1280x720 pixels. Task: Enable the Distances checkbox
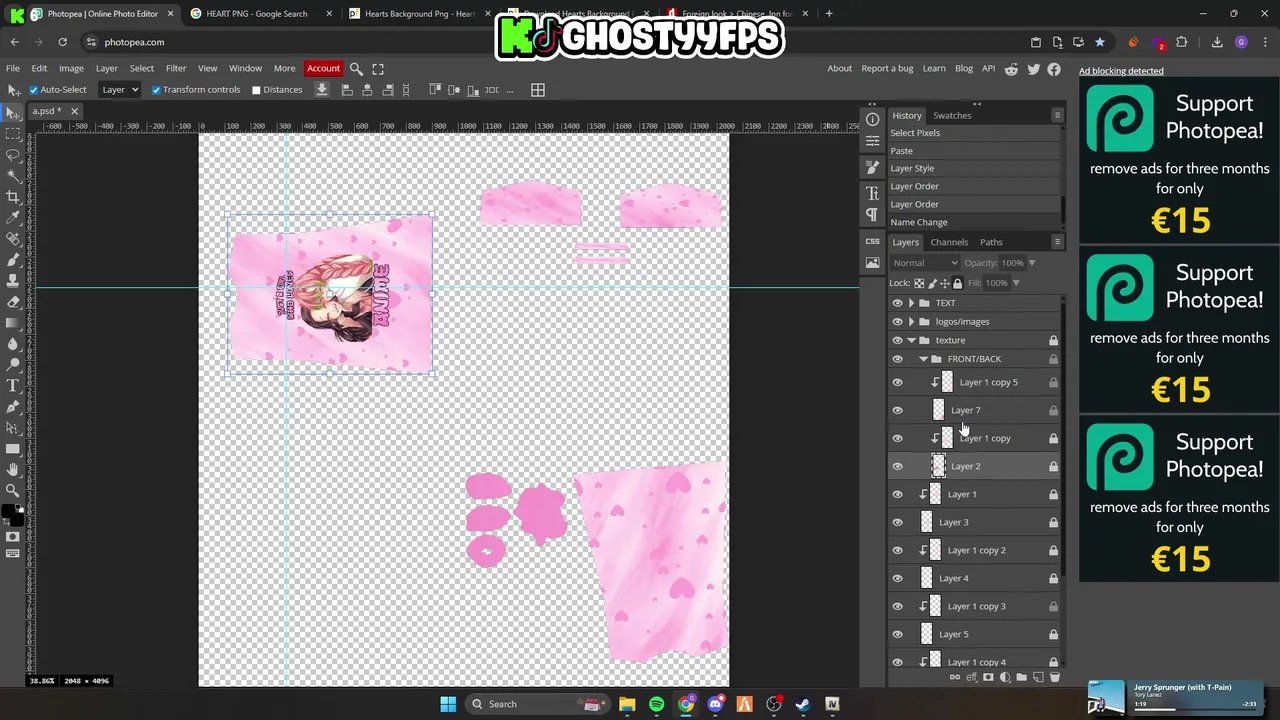256,90
